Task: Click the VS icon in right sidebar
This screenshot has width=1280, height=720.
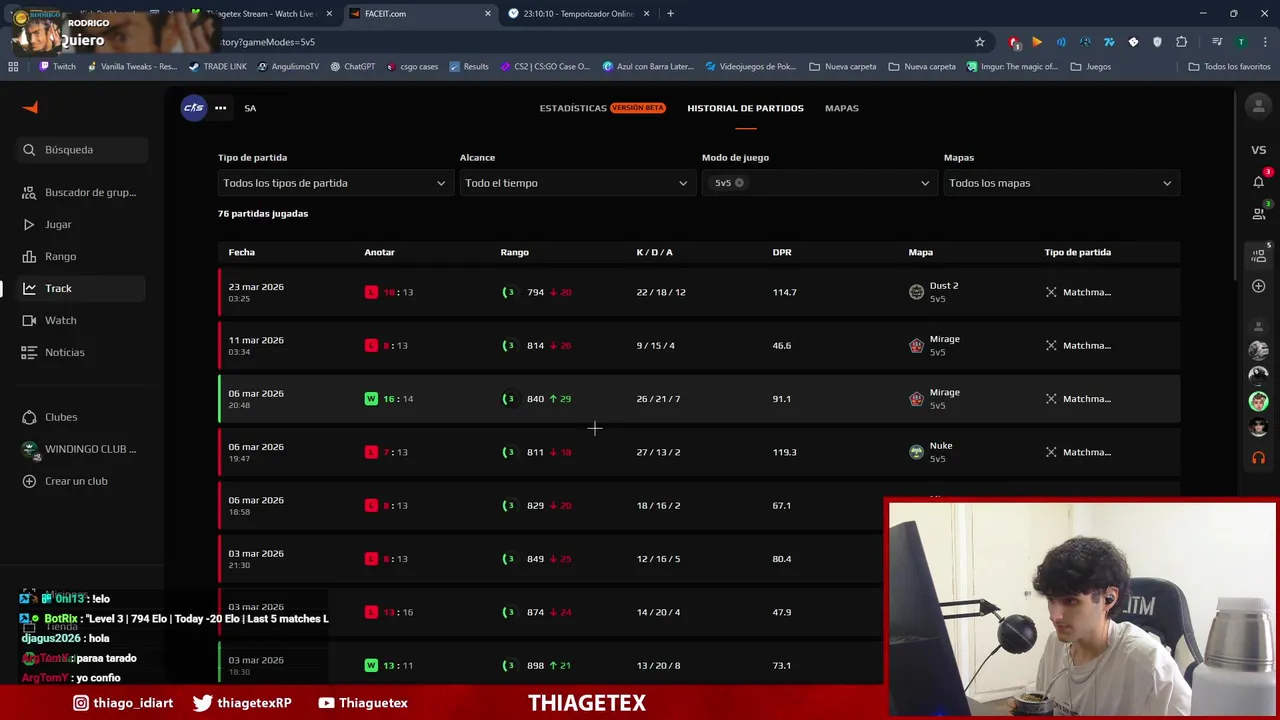Action: 1258,150
